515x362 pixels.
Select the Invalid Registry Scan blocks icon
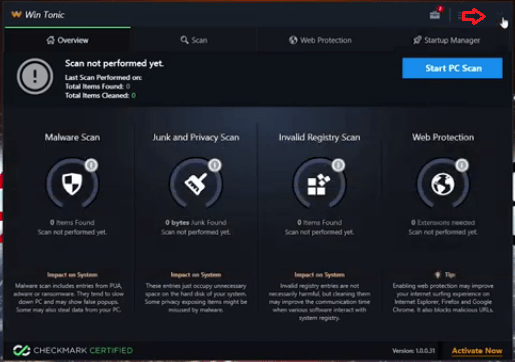point(319,184)
